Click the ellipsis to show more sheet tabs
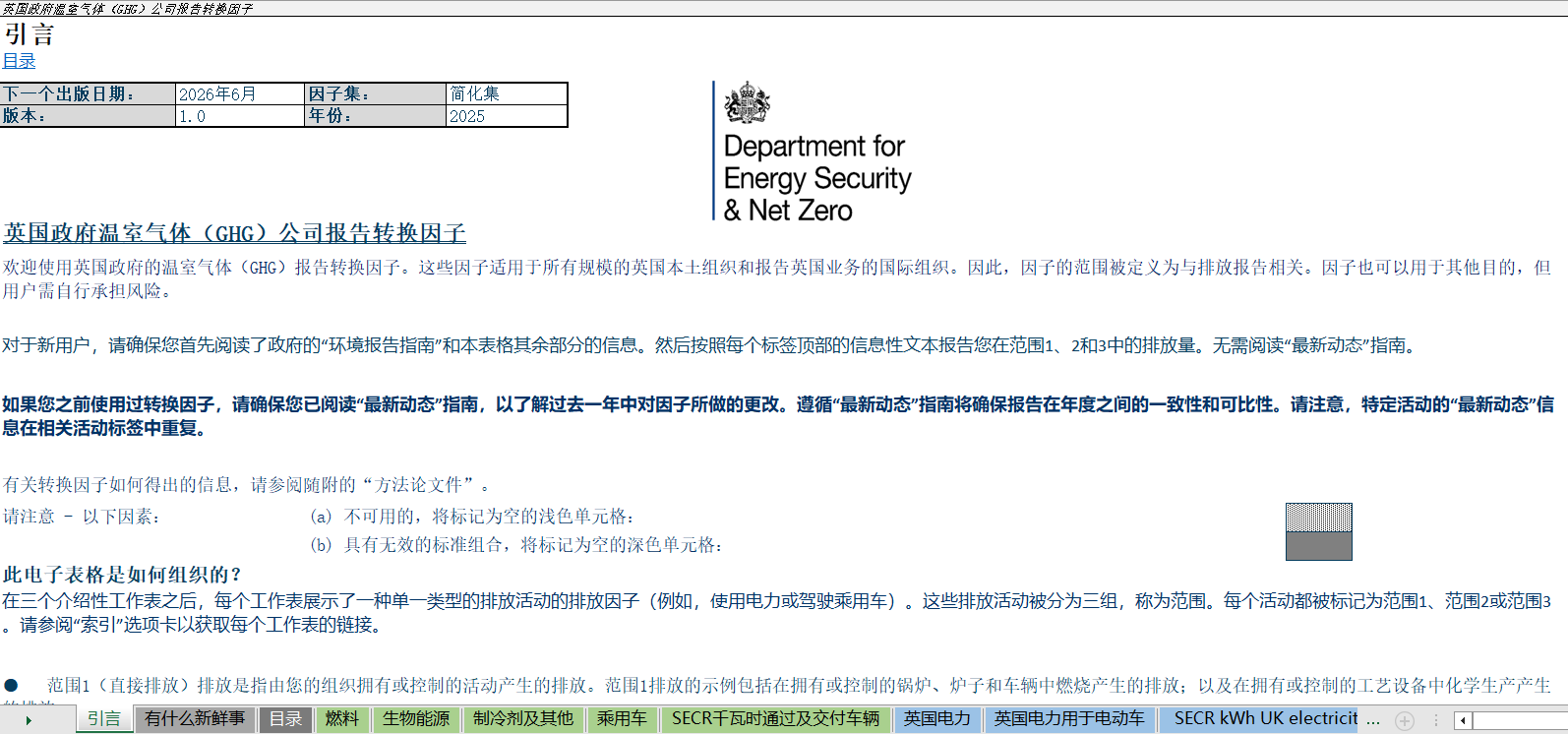This screenshot has height=734, width=1568. (1373, 720)
